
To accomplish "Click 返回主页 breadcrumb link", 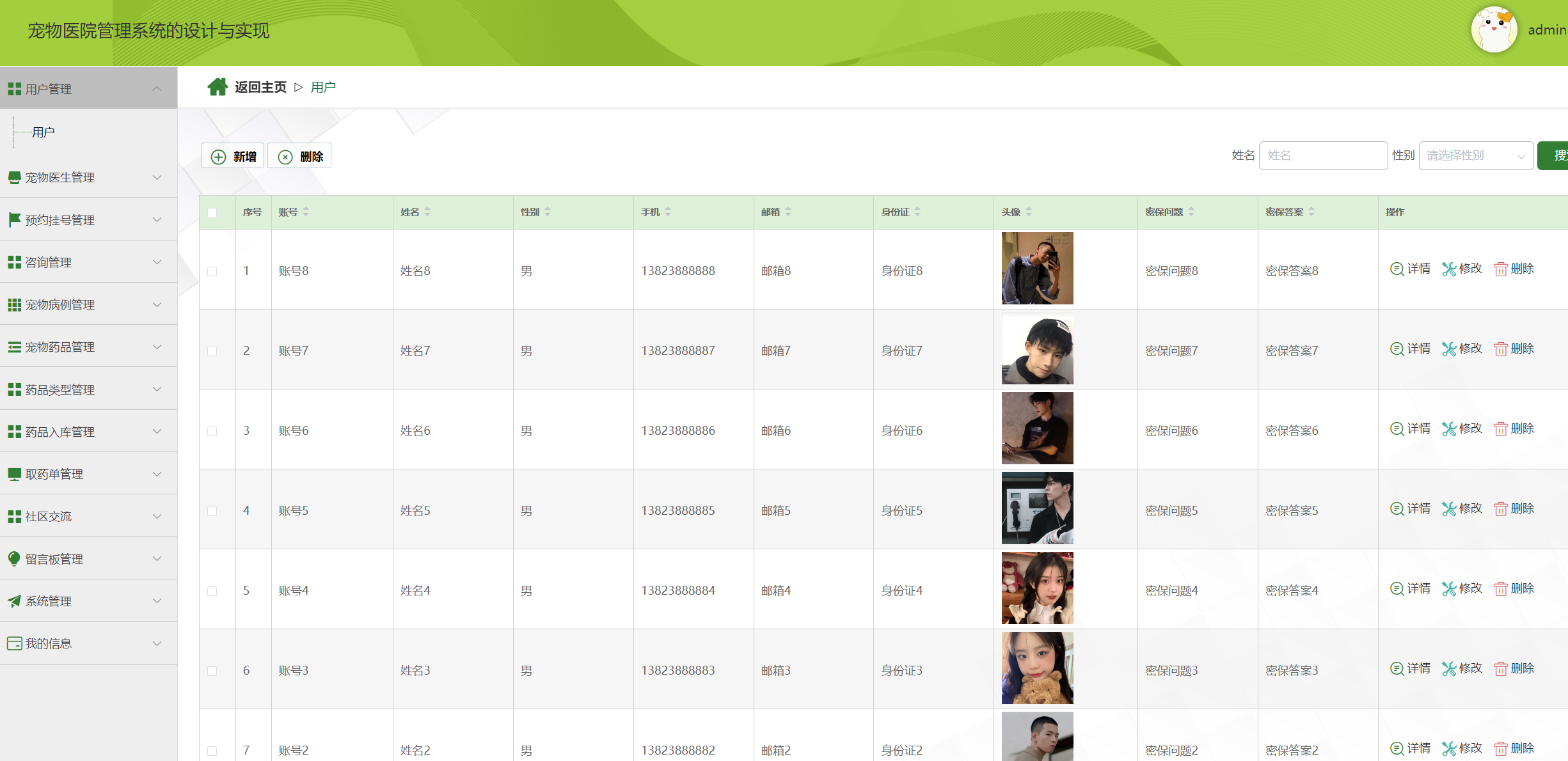I will click(260, 87).
